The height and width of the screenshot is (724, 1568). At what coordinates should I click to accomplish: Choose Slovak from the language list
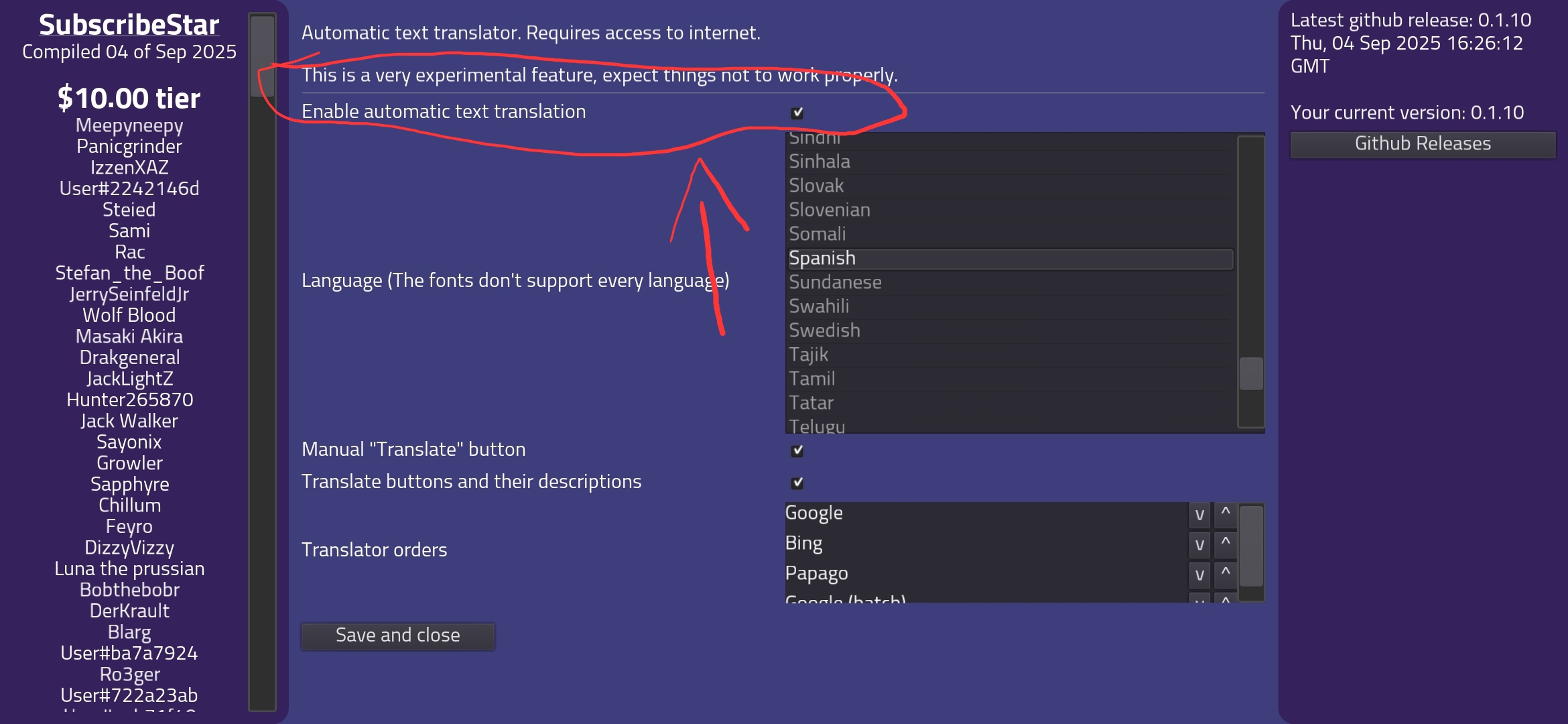pyautogui.click(x=1010, y=186)
